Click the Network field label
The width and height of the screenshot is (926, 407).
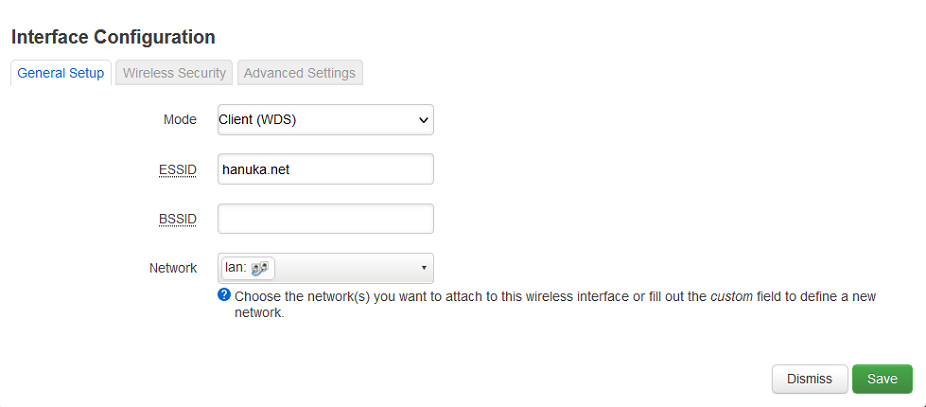173,268
